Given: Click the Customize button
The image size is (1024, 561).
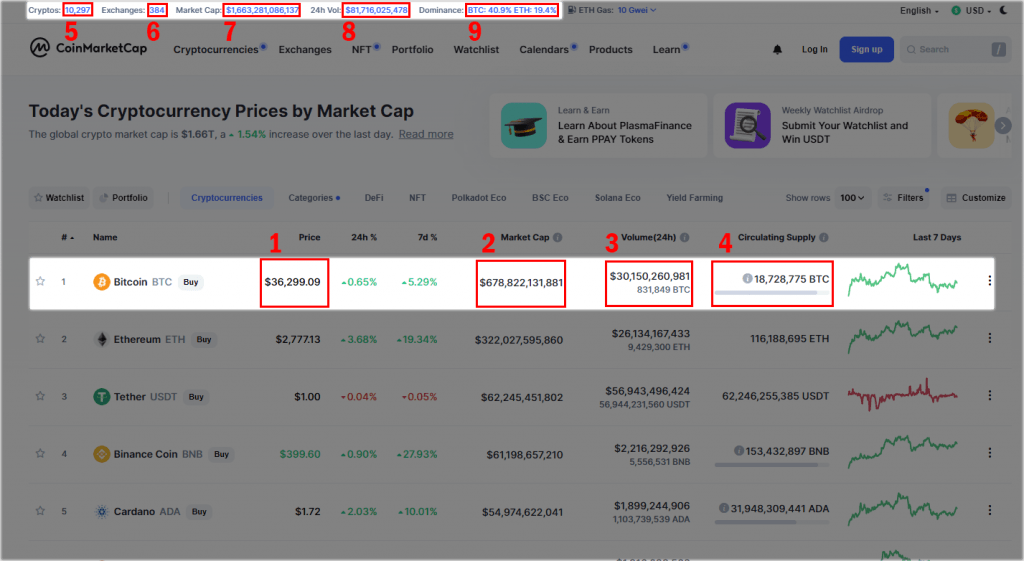Looking at the screenshot, I should pyautogui.click(x=976, y=198).
